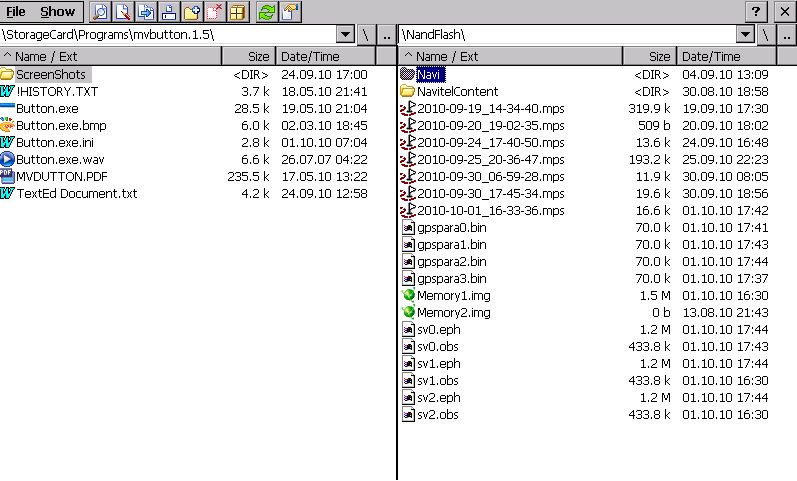Click the Edit file toolbar icon
This screenshot has width=797, height=481.
pyautogui.click(x=123, y=12)
